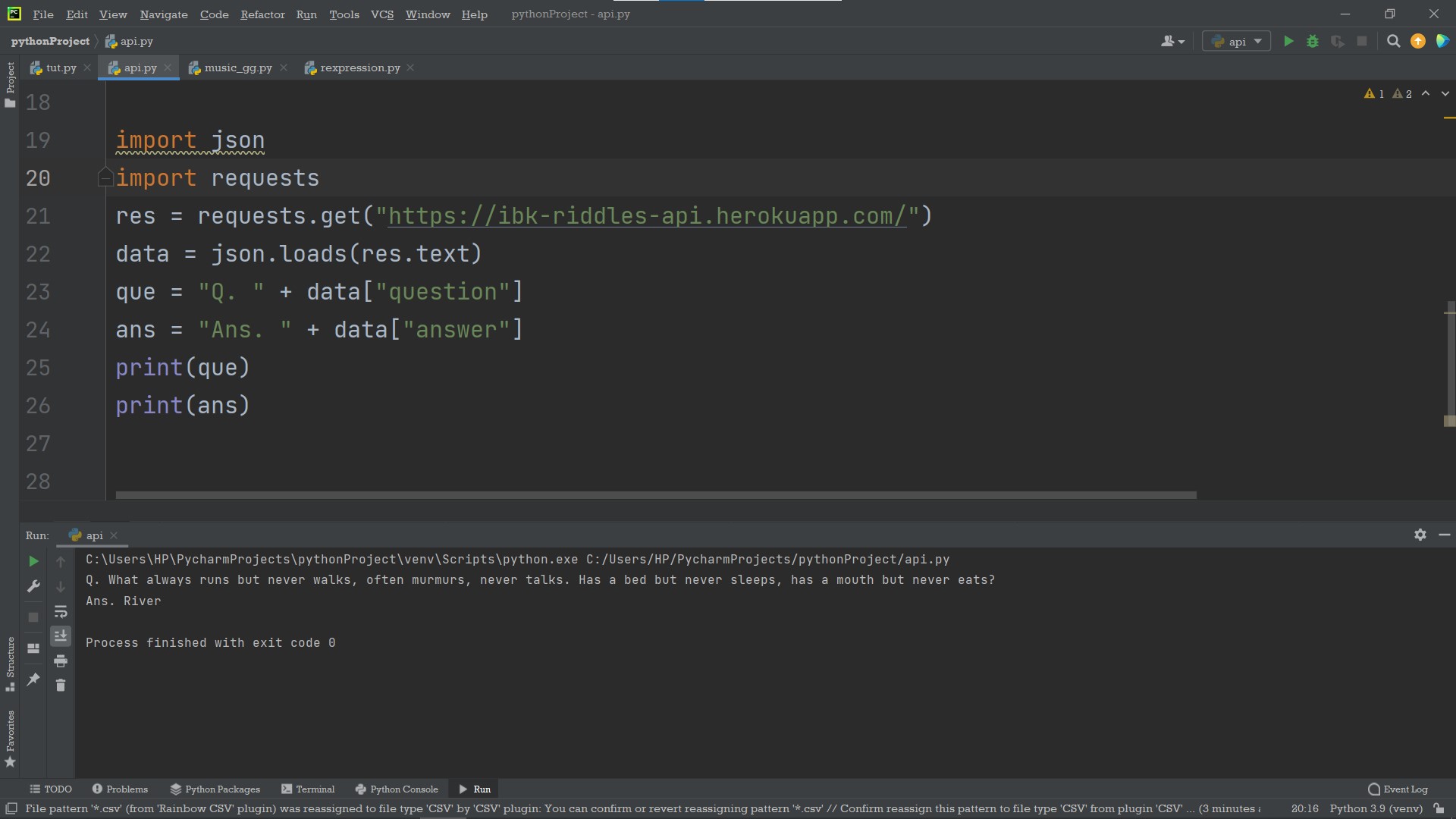1456x819 pixels.
Task: Expand the user account dropdown in toolbar
Action: (x=1172, y=42)
